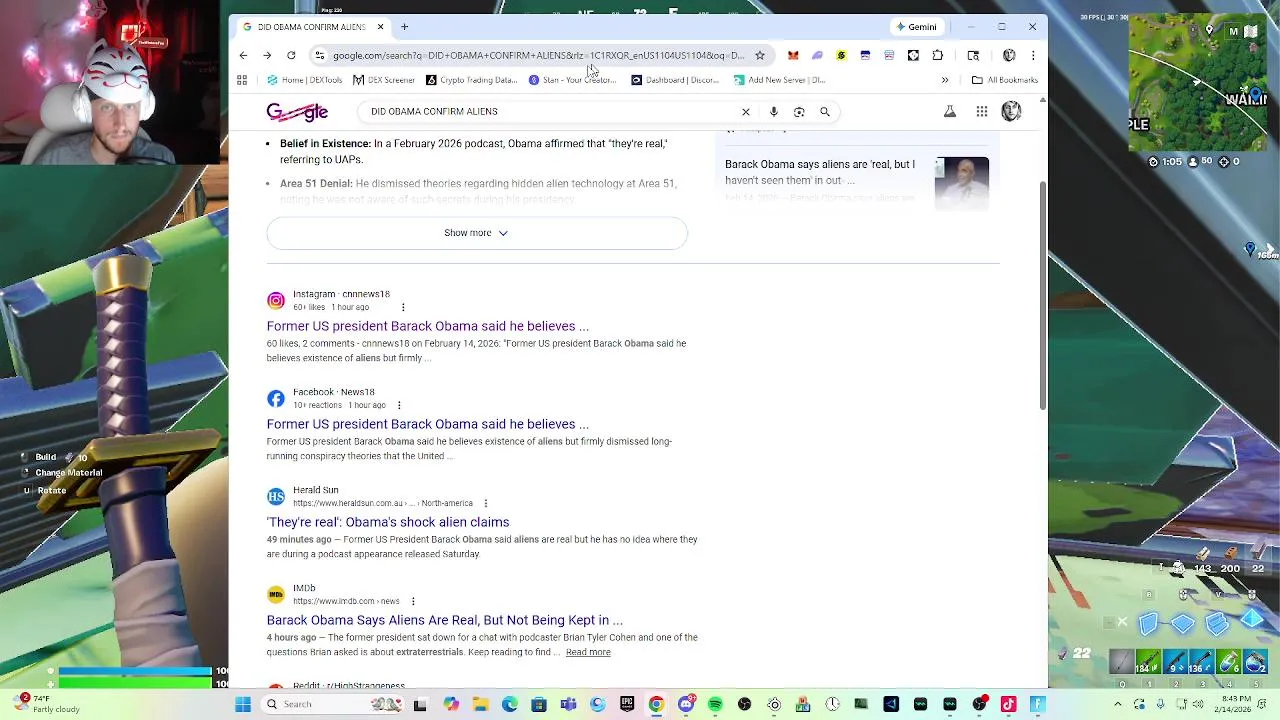1280x720 pixels.
Task: Open Microsoft Edge from the taskbar
Action: click(509, 704)
